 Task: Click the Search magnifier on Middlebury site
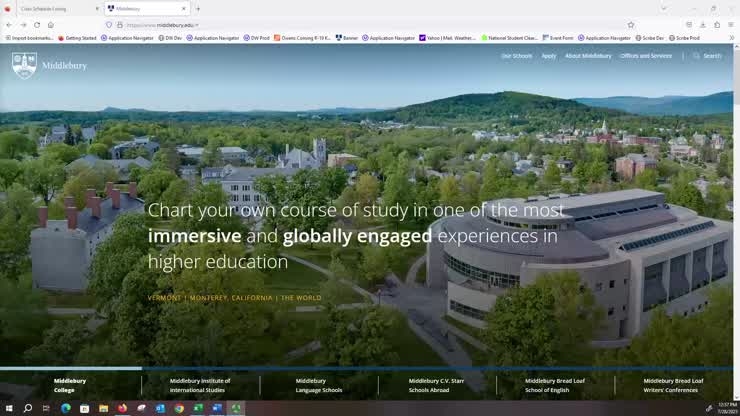click(696, 56)
